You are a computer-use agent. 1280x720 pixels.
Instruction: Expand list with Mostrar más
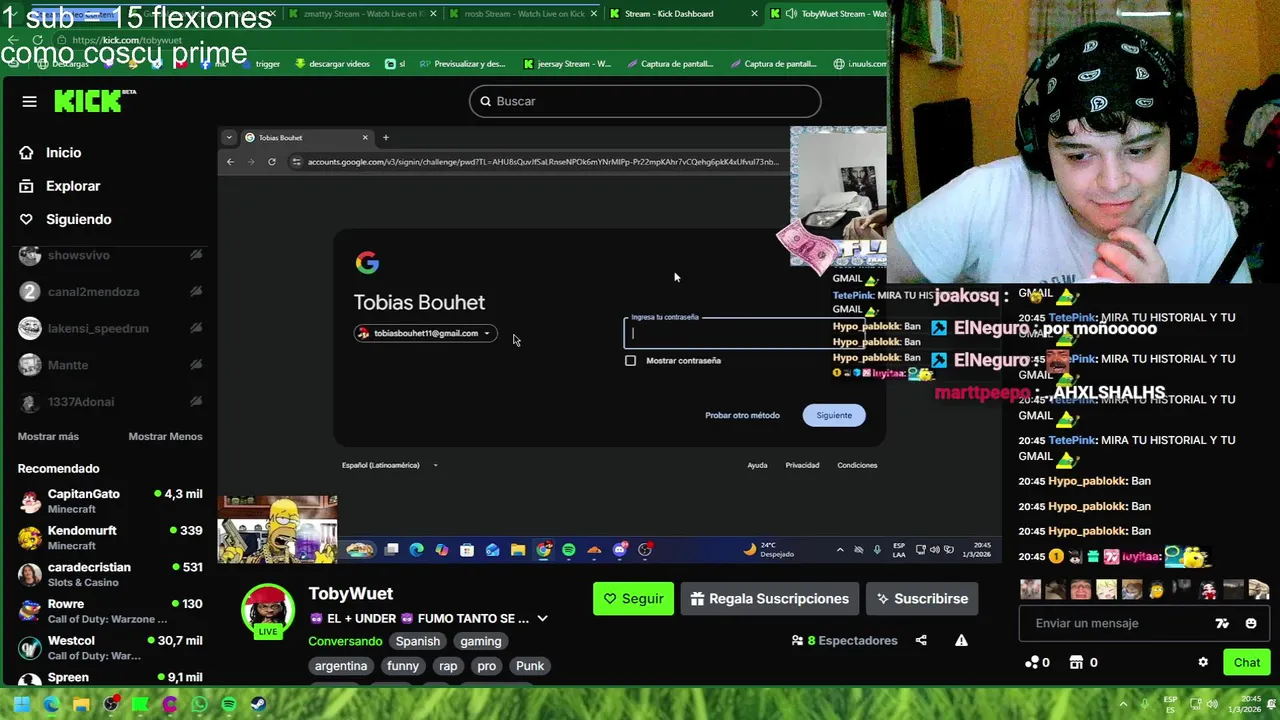pos(48,436)
